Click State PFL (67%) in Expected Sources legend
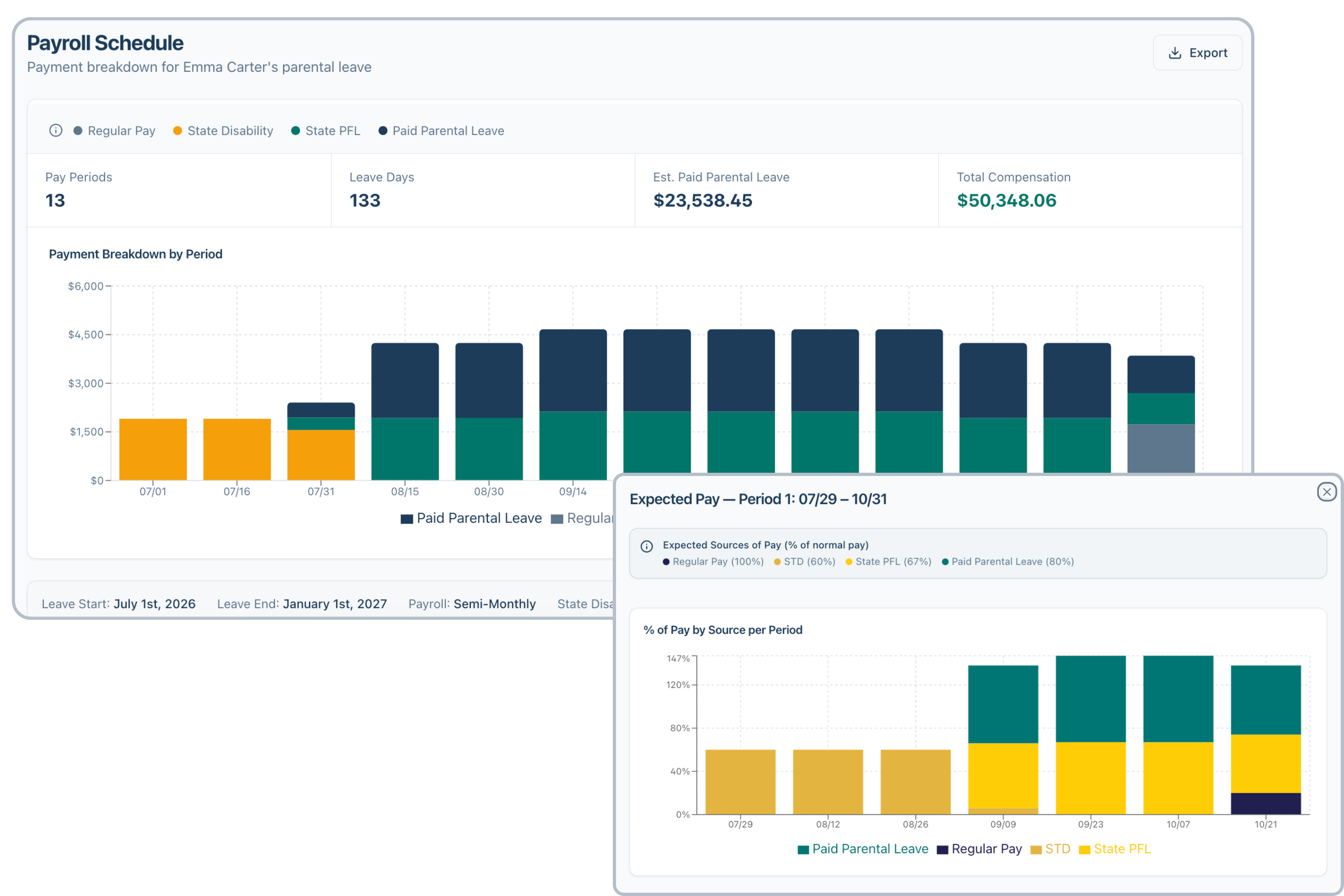This screenshot has width=1344, height=896. click(x=889, y=562)
